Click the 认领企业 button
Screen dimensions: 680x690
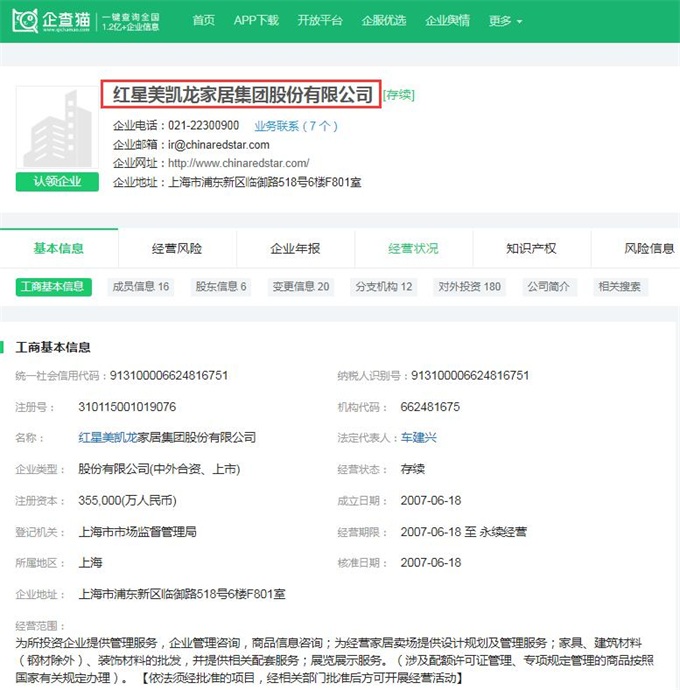click(57, 182)
